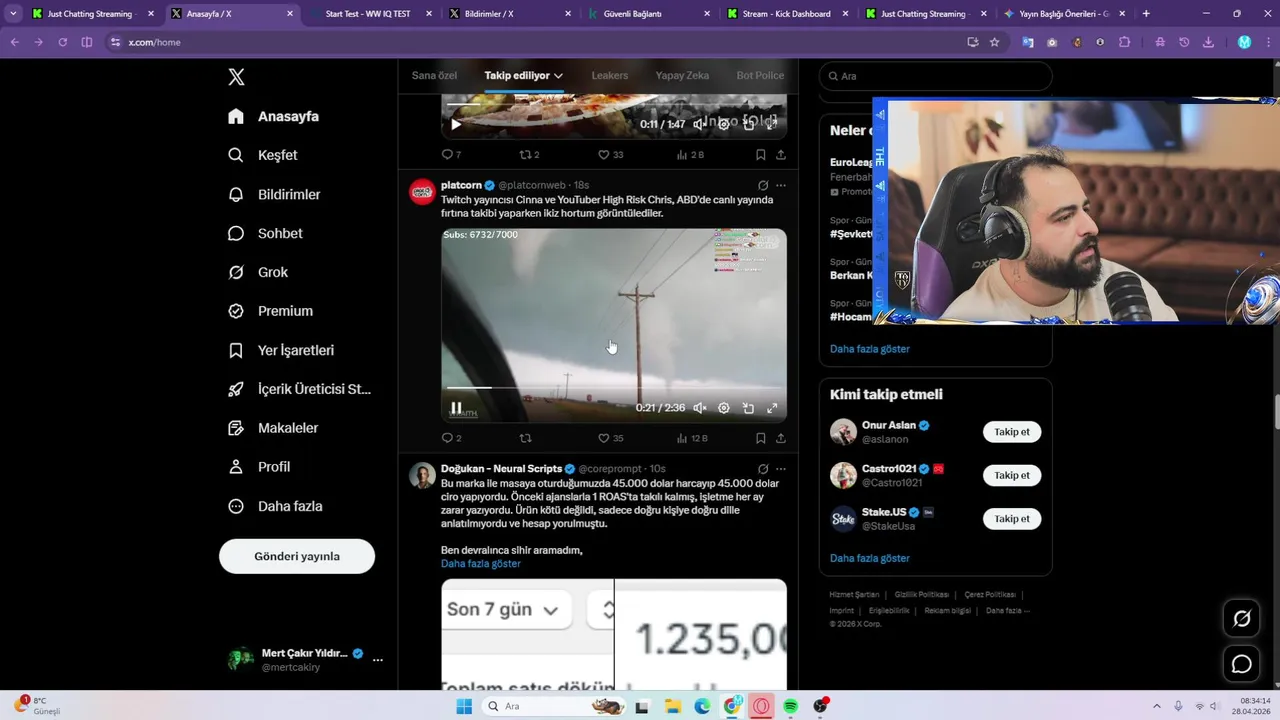Play the top pizza video
The height and width of the screenshot is (720, 1280).
point(456,124)
